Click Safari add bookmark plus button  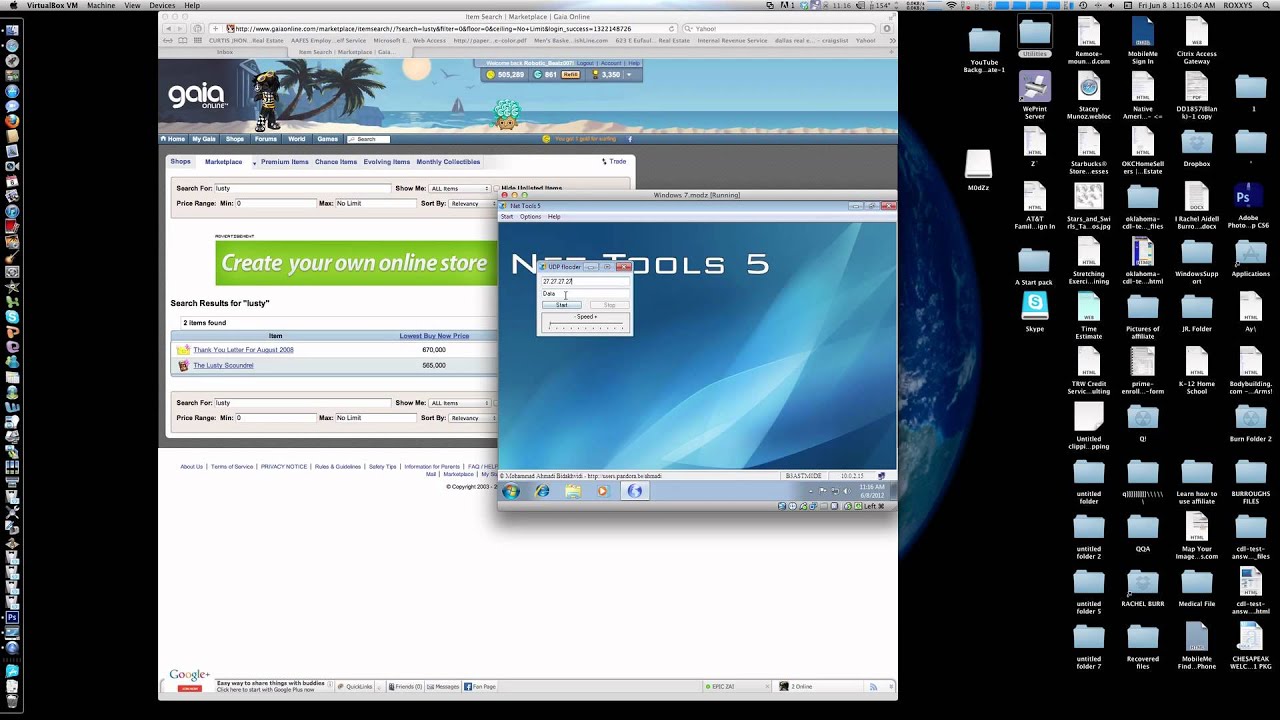click(215, 29)
